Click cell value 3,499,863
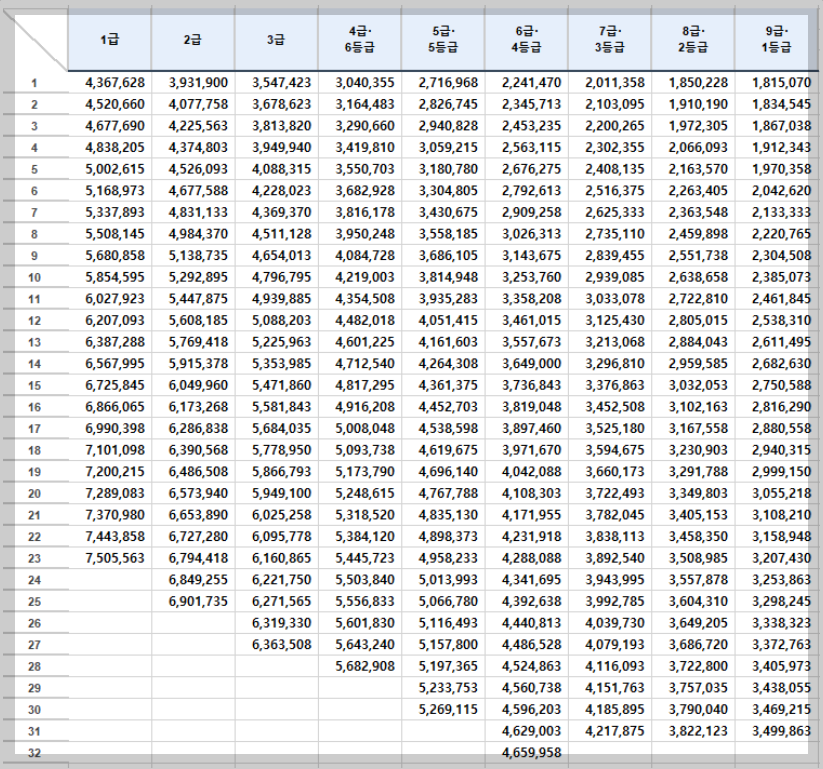This screenshot has height=769, width=823. [782, 731]
